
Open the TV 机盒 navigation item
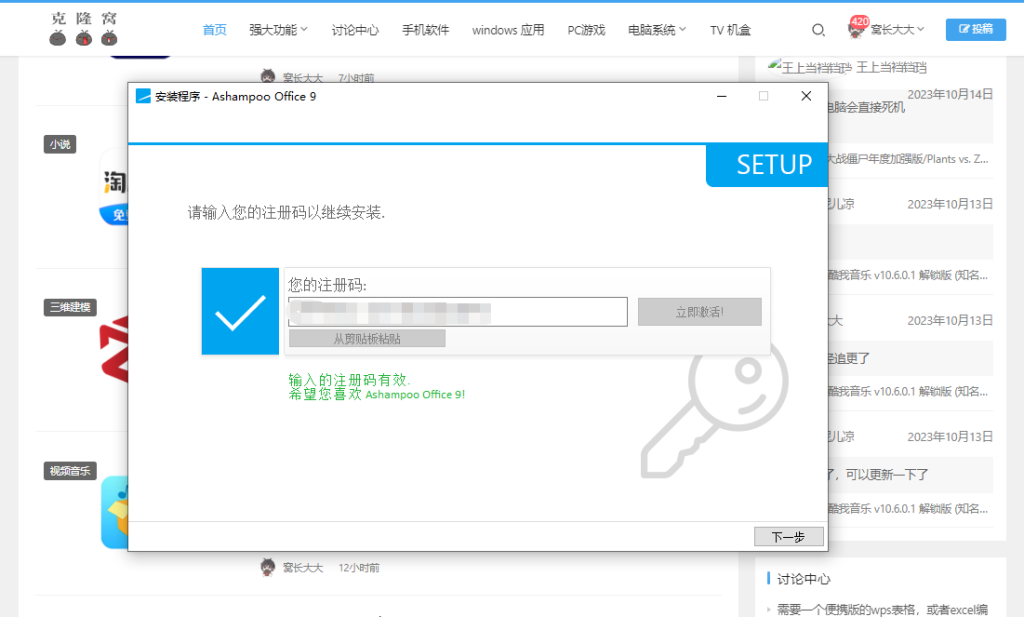pos(730,30)
